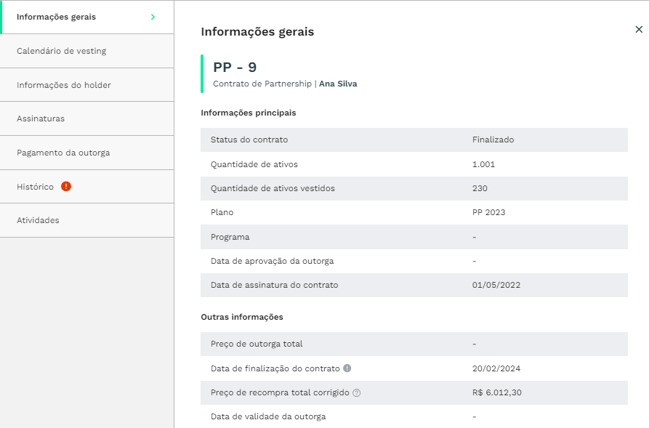649x428 pixels.
Task: Click the 01/05/2022 signature date
Action: [496, 285]
